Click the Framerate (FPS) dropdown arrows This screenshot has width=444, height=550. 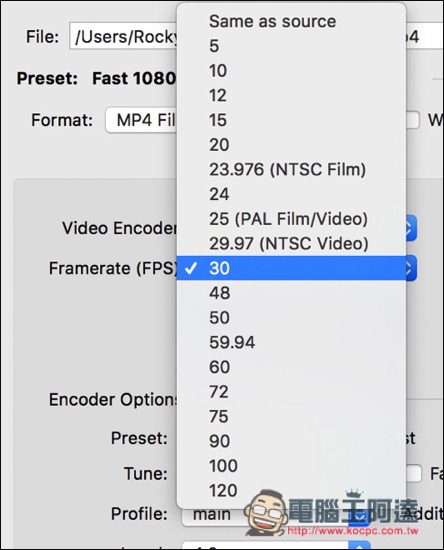pos(411,268)
